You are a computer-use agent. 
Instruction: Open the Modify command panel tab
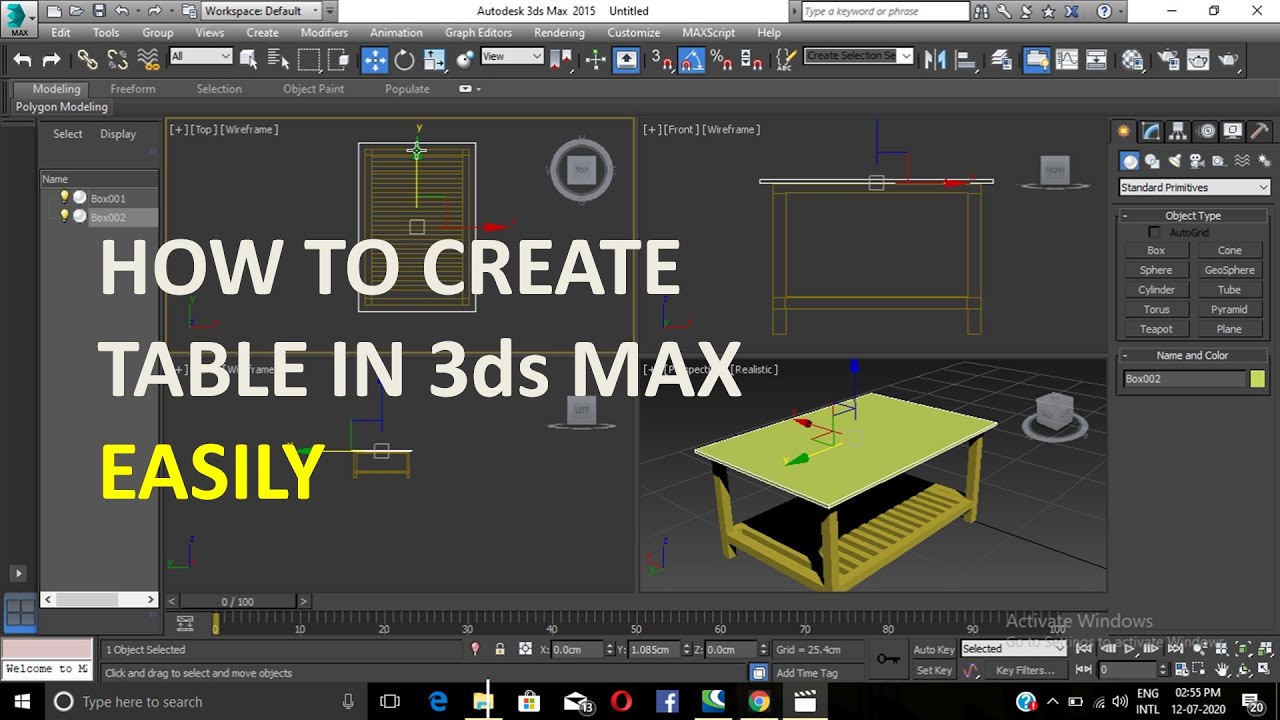coord(1152,131)
